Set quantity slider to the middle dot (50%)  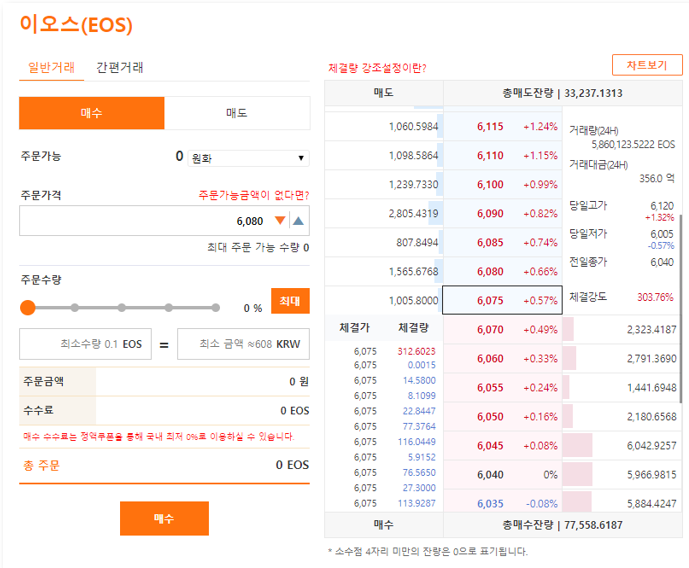point(122,308)
